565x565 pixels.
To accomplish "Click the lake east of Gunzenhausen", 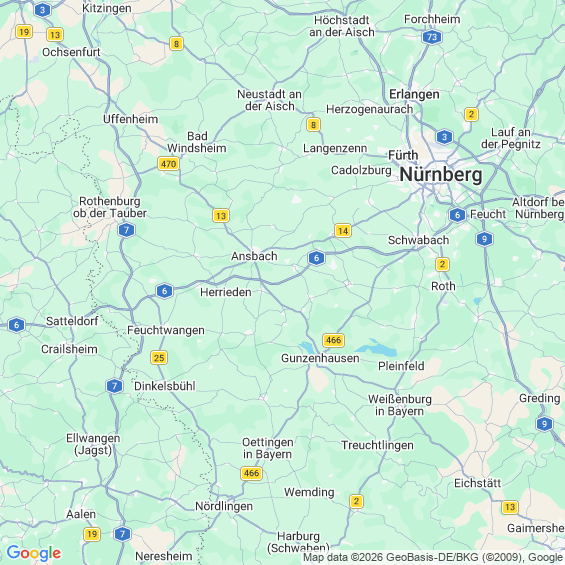I will click(377, 348).
